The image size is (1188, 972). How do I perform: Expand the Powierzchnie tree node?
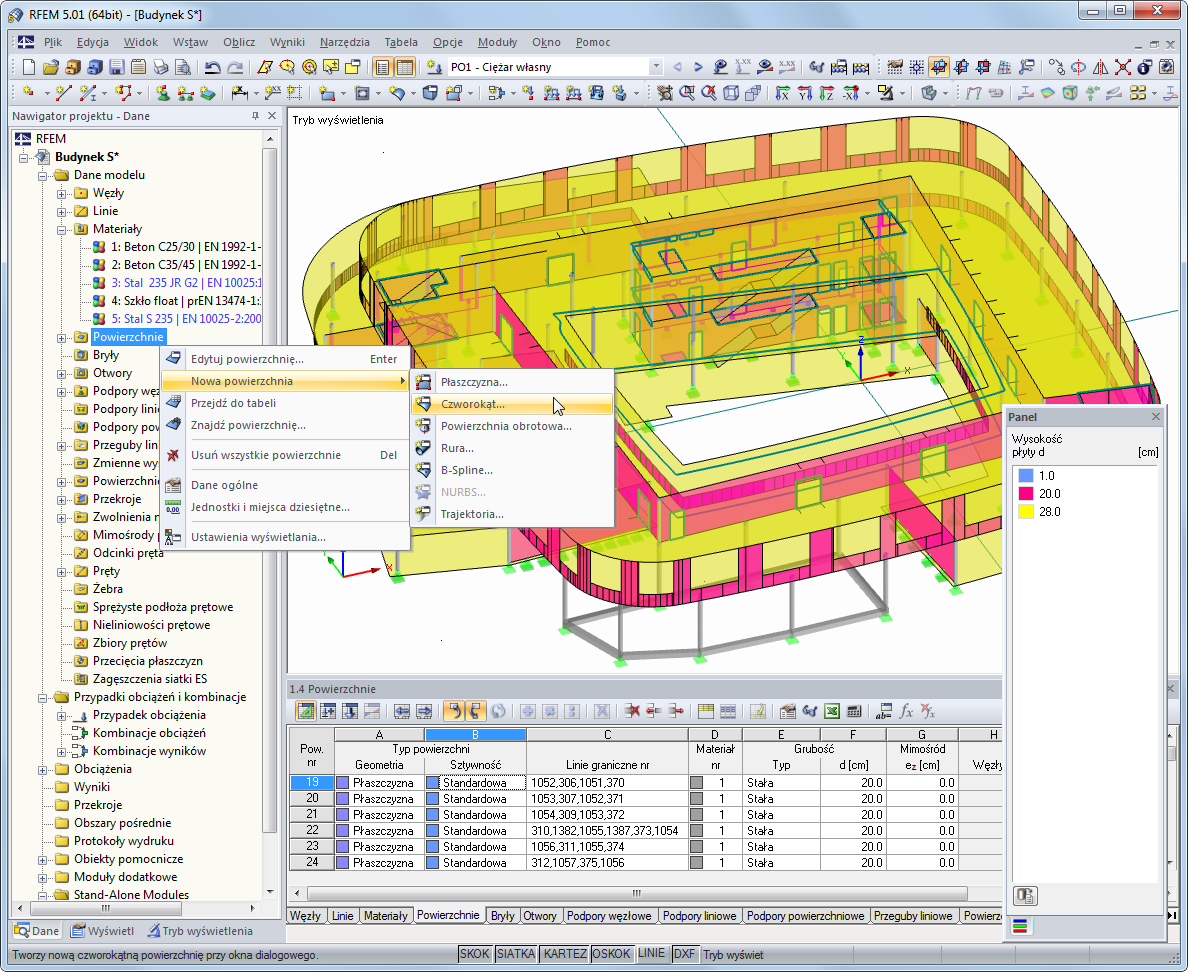(x=62, y=337)
